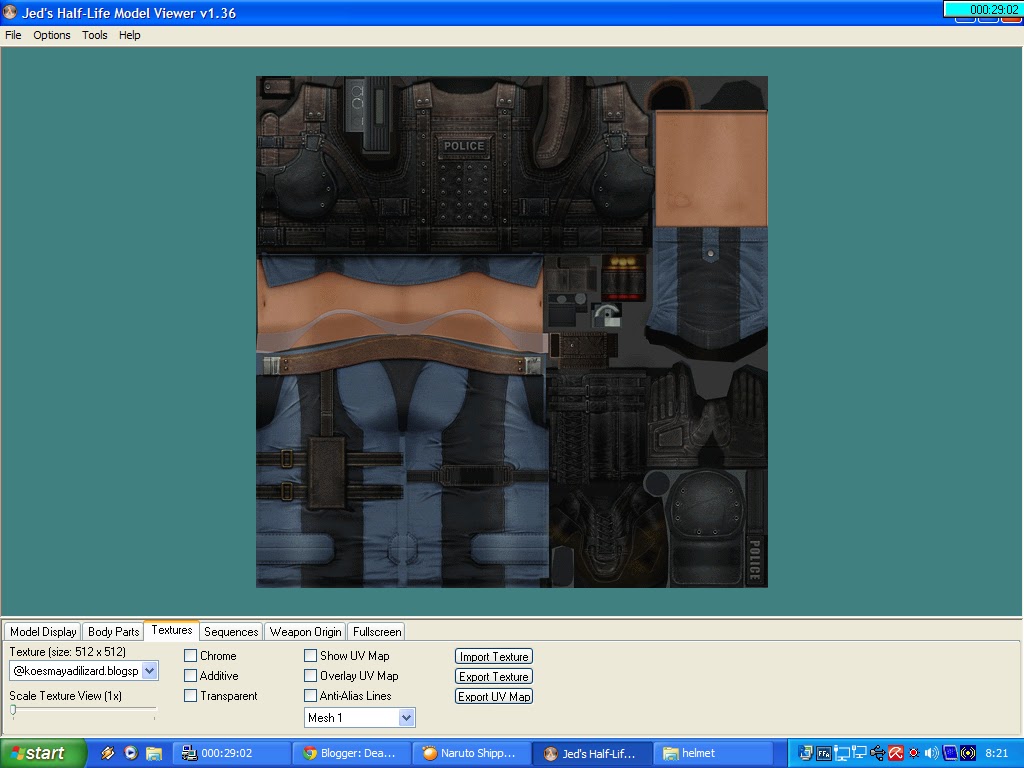Launch Windows Media Player quick launch icon
Screen dimensions: 1024x768
pos(131,753)
